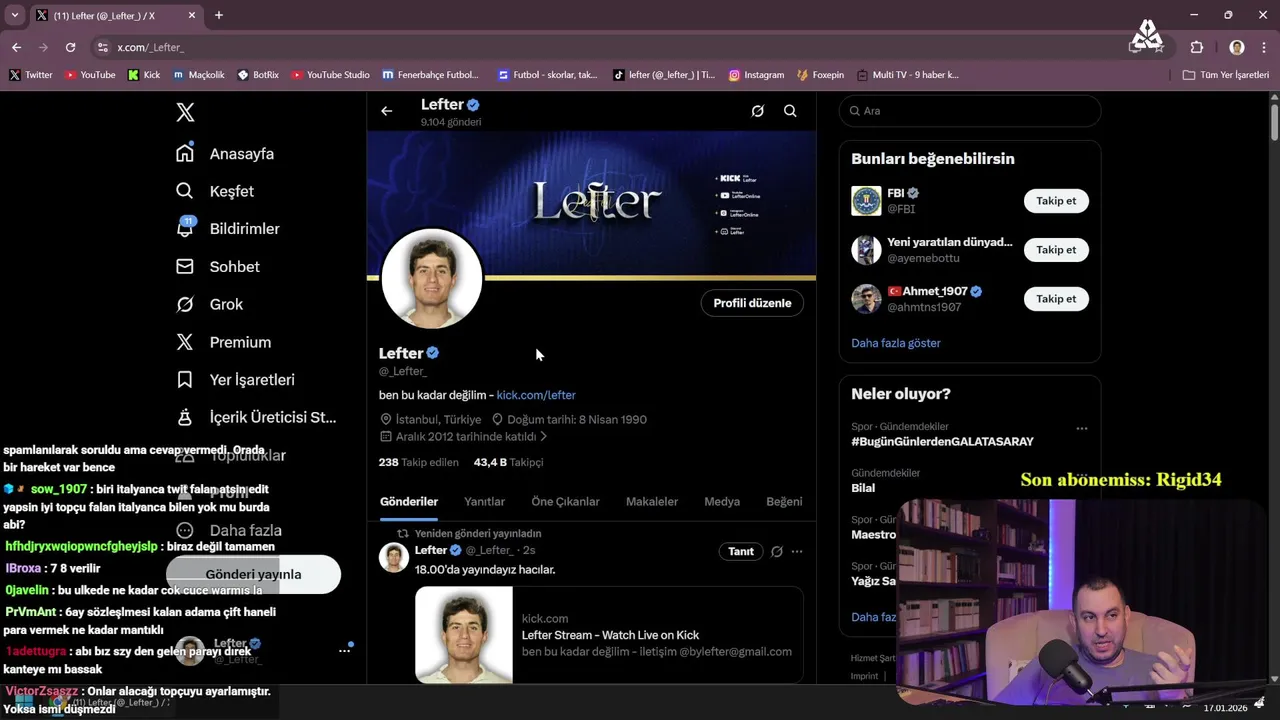Switch to the Öne Çıkanlar tab

pos(565,501)
